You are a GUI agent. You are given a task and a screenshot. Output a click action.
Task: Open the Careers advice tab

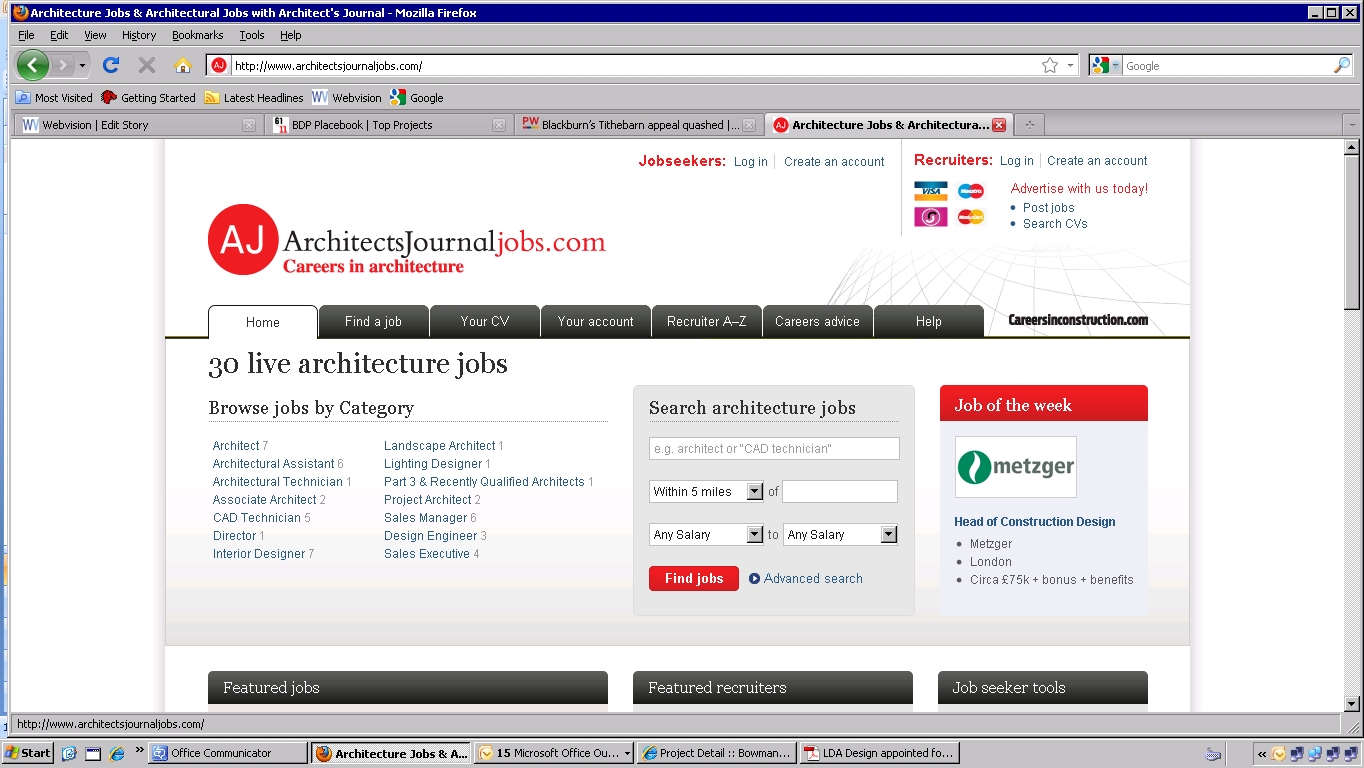tap(817, 321)
